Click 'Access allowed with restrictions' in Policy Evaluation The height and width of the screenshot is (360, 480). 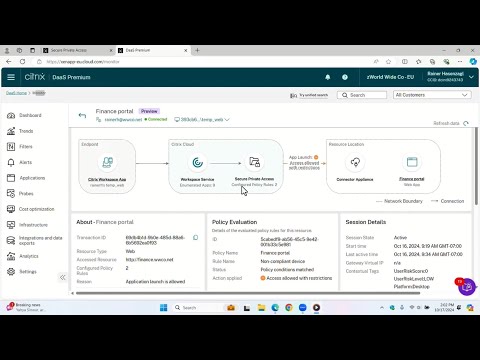click(x=299, y=278)
